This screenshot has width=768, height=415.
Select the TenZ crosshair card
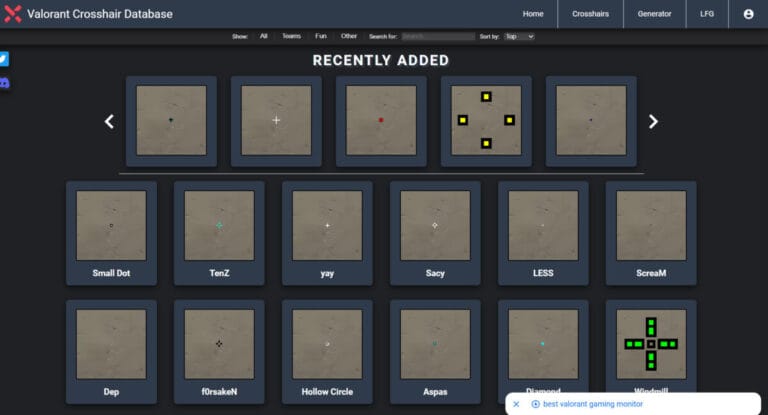coord(219,232)
